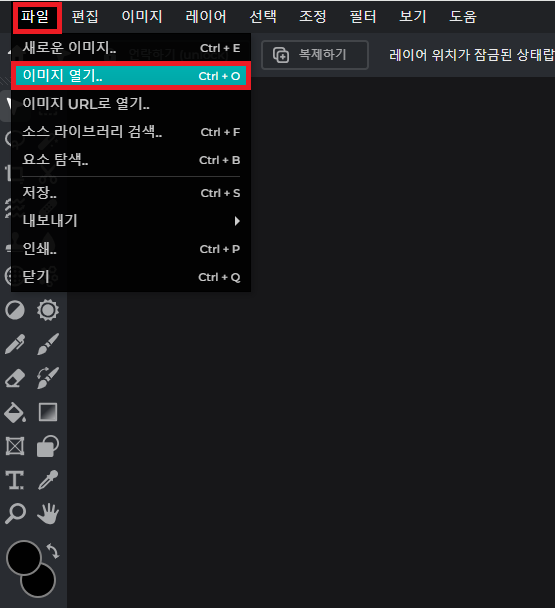Viewport: 555px width, 608px height.
Task: Select the Brush draw tool
Action: tap(48, 344)
